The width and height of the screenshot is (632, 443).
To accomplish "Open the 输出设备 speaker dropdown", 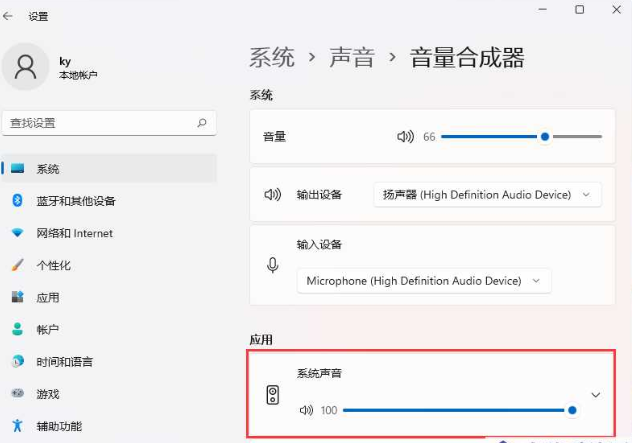I will (x=487, y=195).
